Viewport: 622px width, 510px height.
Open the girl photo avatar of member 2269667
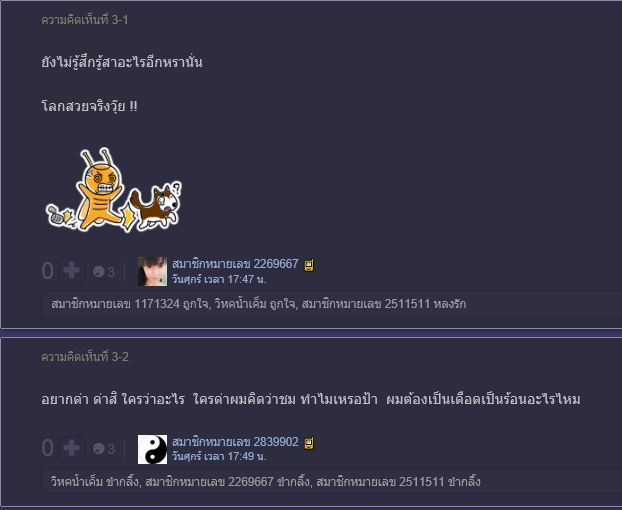[x=152, y=271]
